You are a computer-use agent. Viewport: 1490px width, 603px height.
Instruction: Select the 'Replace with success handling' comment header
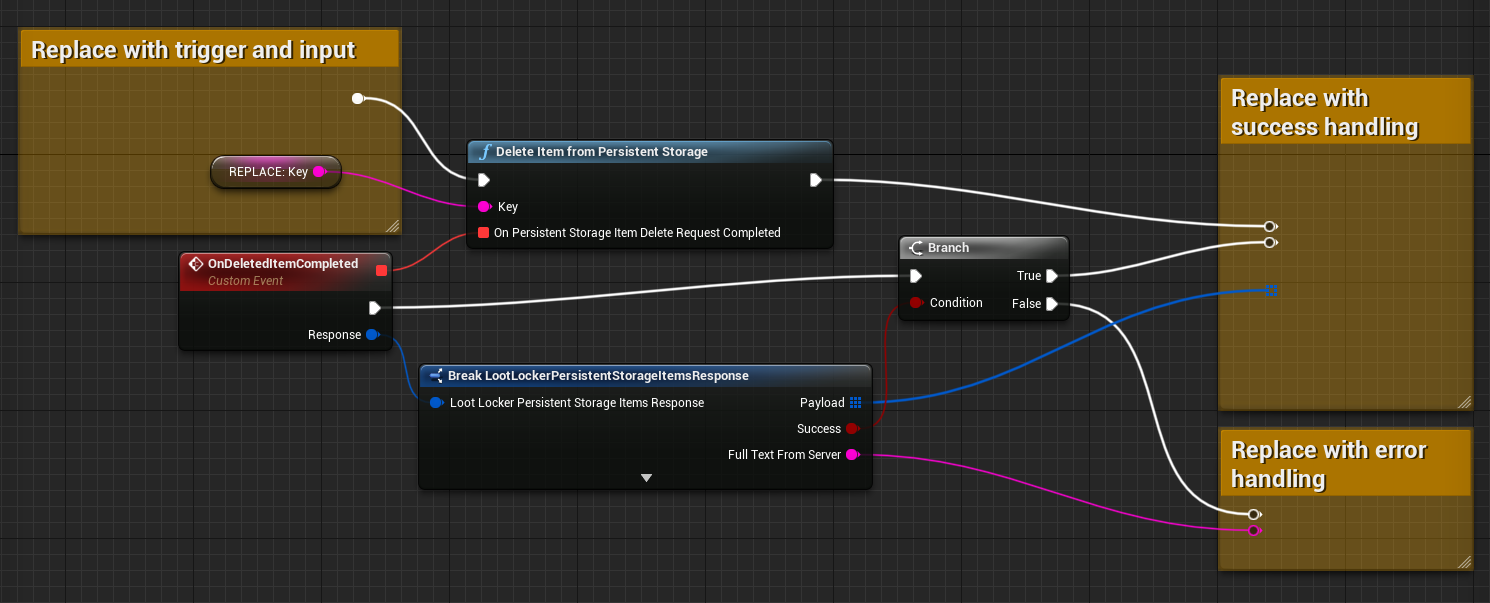(x=1324, y=112)
